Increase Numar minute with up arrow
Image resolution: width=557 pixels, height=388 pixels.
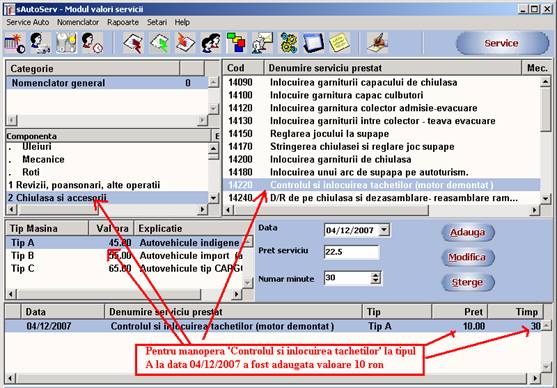[375, 275]
